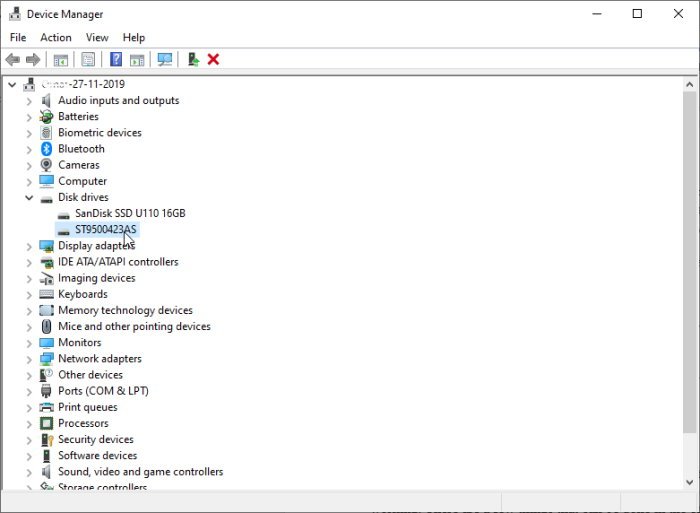Select the Print queues printer icon
Viewport: 700px width, 513px height.
[46, 407]
